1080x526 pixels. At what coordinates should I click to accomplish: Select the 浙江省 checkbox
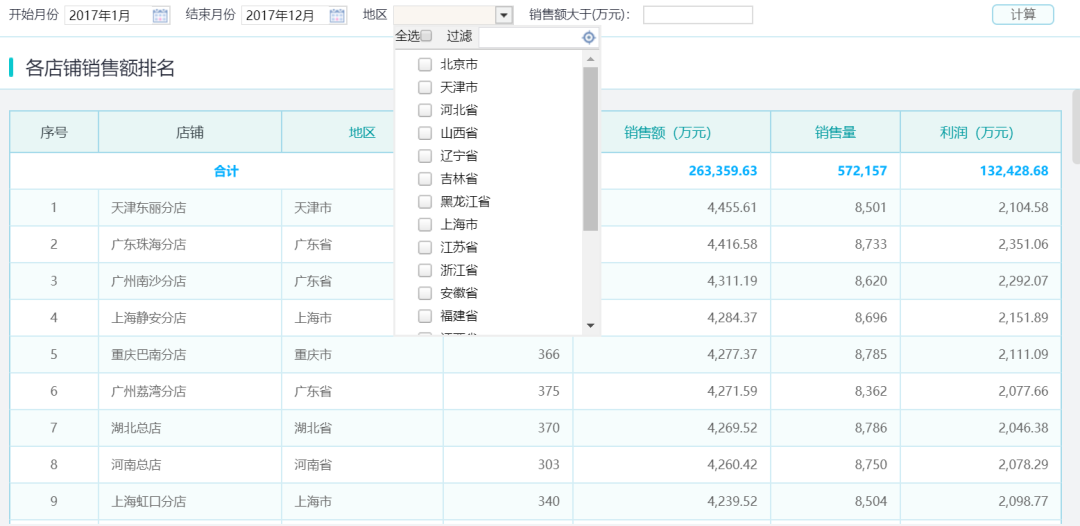[x=425, y=270]
